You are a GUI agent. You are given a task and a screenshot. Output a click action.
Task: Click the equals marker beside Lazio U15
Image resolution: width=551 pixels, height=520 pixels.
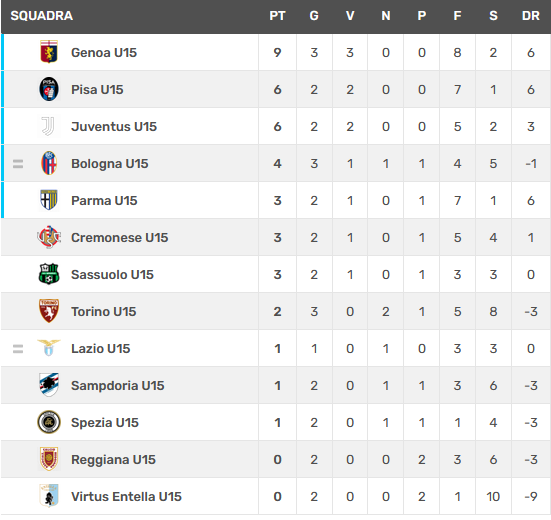pos(18,349)
